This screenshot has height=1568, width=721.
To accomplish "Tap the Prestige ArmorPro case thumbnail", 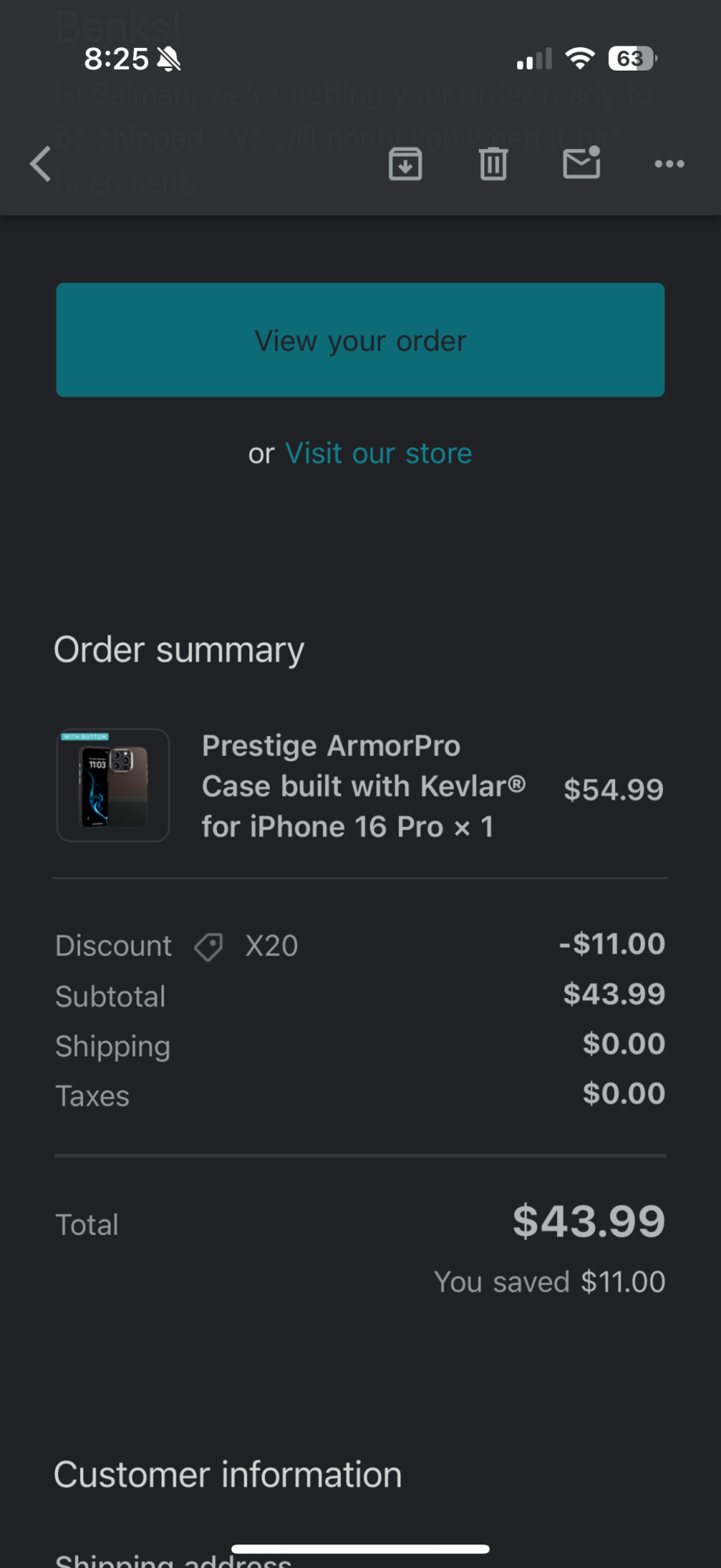I will click(113, 785).
